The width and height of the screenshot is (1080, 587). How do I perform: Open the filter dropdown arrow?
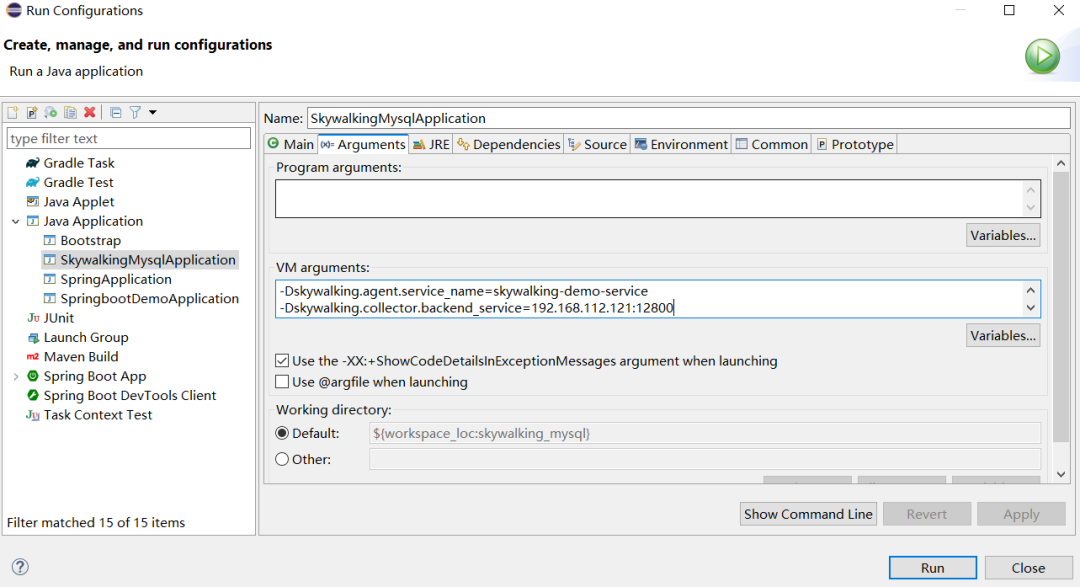(x=153, y=112)
